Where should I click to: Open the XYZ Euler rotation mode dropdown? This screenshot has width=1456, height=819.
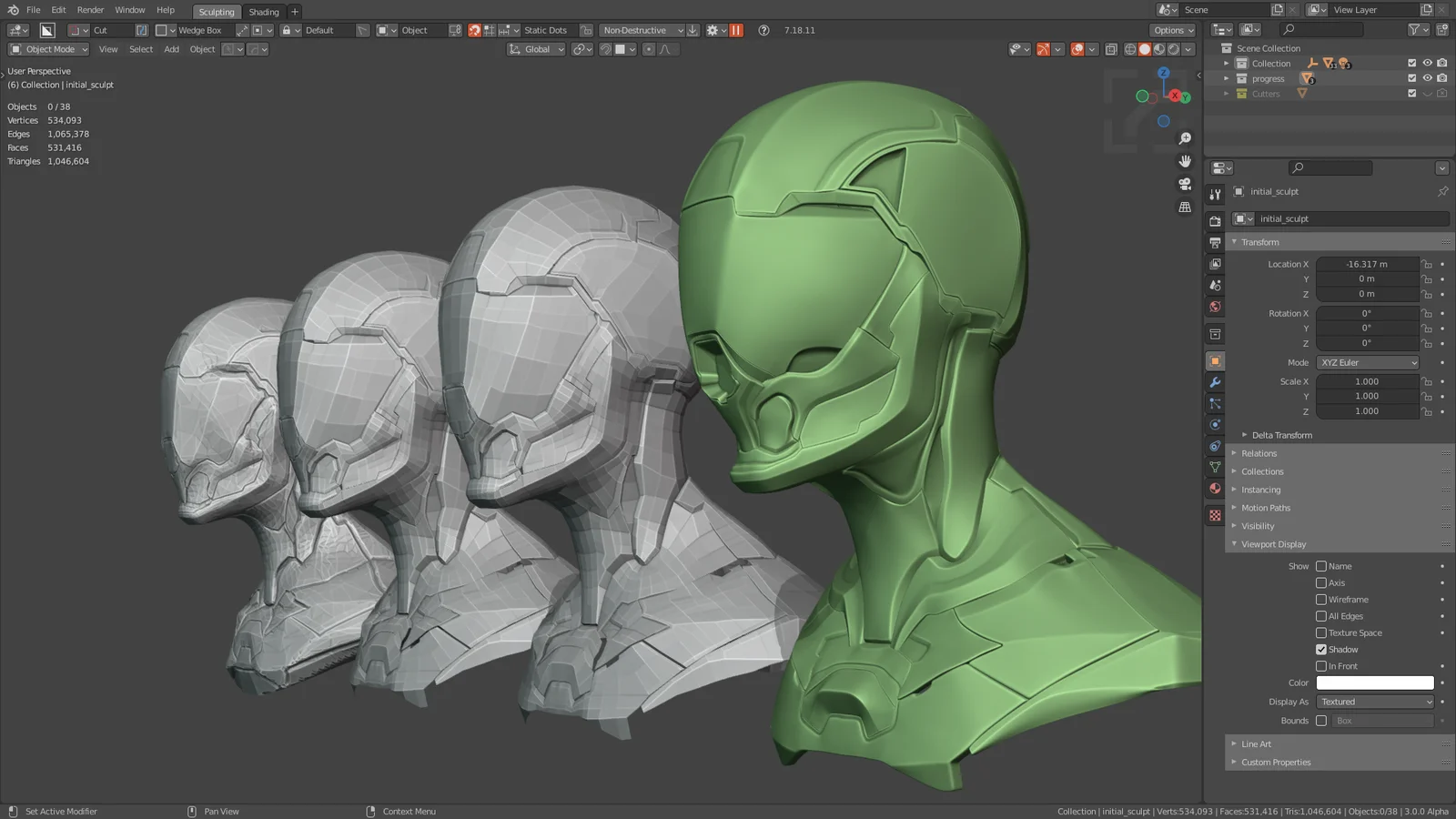[x=1367, y=362]
